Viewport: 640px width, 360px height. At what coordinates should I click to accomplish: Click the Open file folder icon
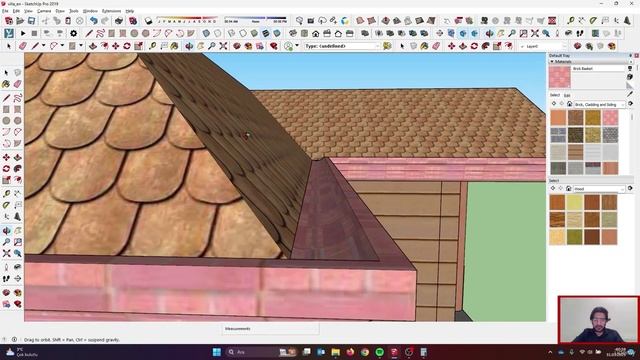20,20
